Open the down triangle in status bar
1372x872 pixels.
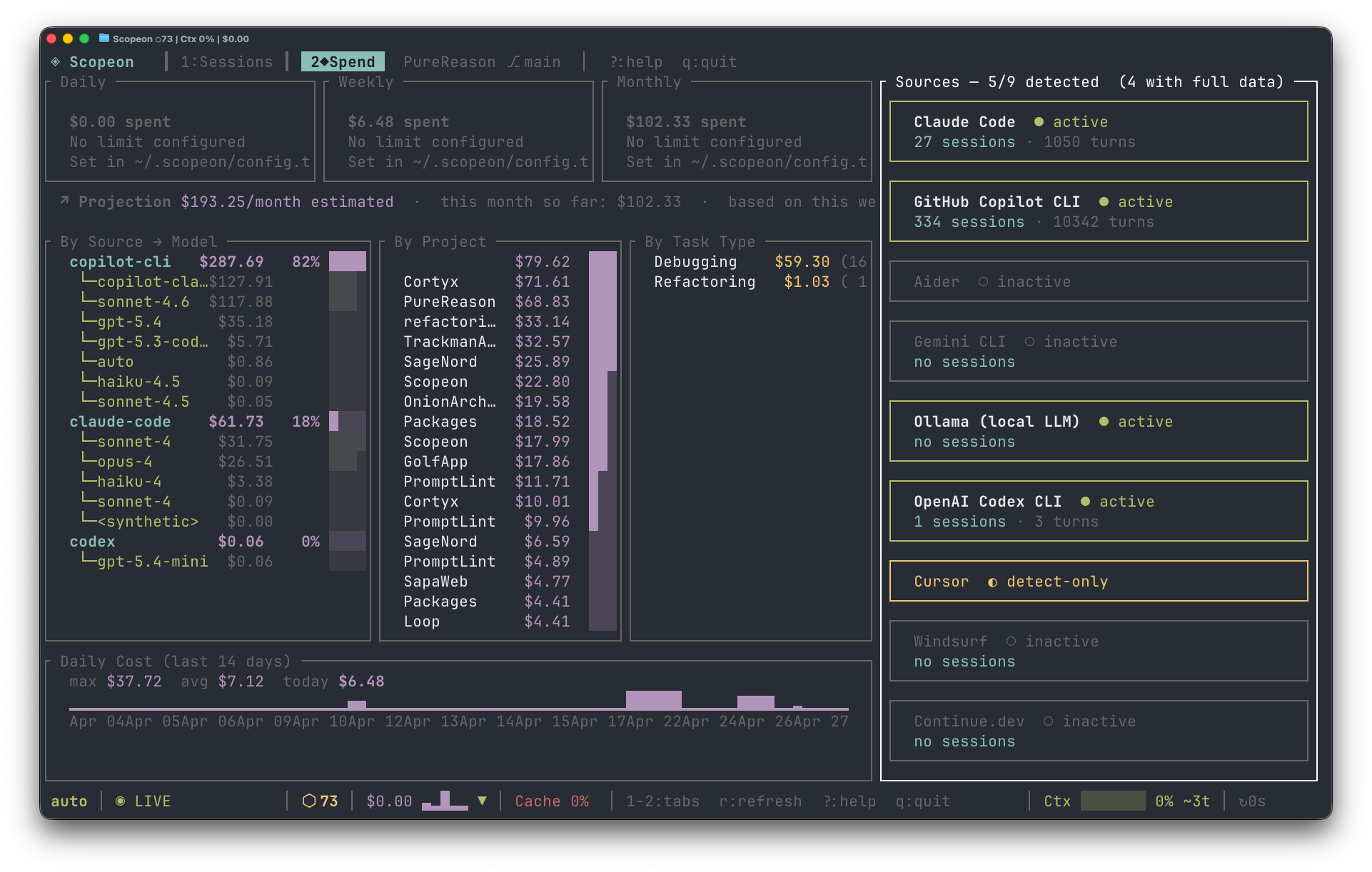pos(483,801)
